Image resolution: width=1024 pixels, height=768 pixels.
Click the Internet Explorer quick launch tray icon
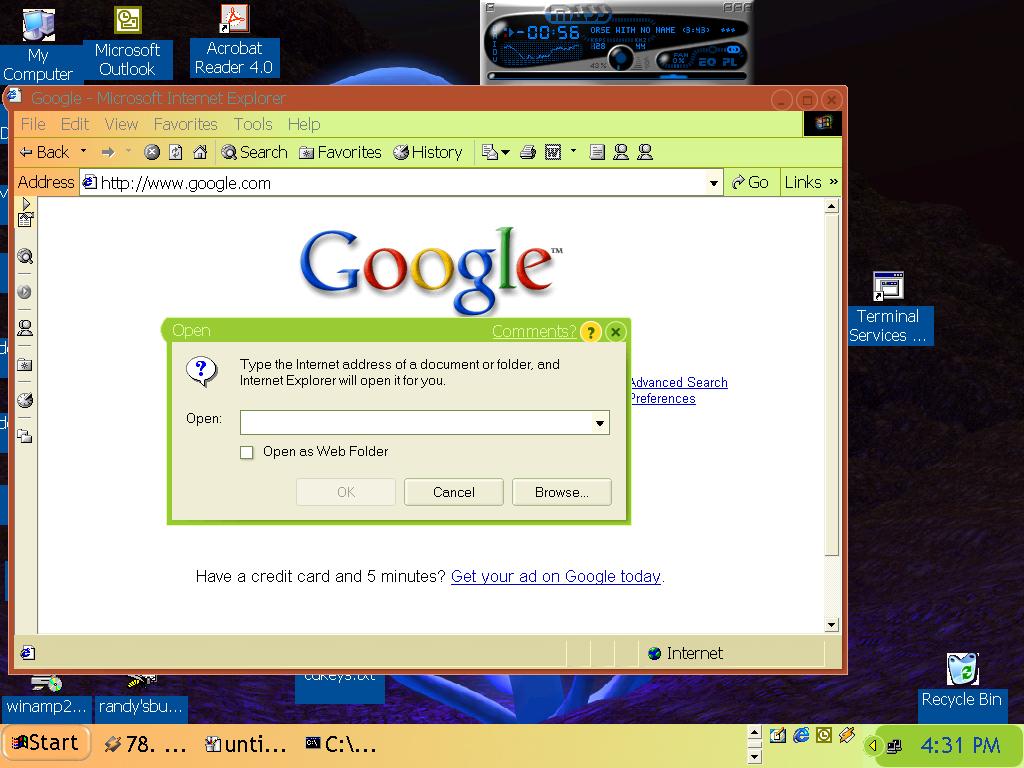[x=801, y=736]
